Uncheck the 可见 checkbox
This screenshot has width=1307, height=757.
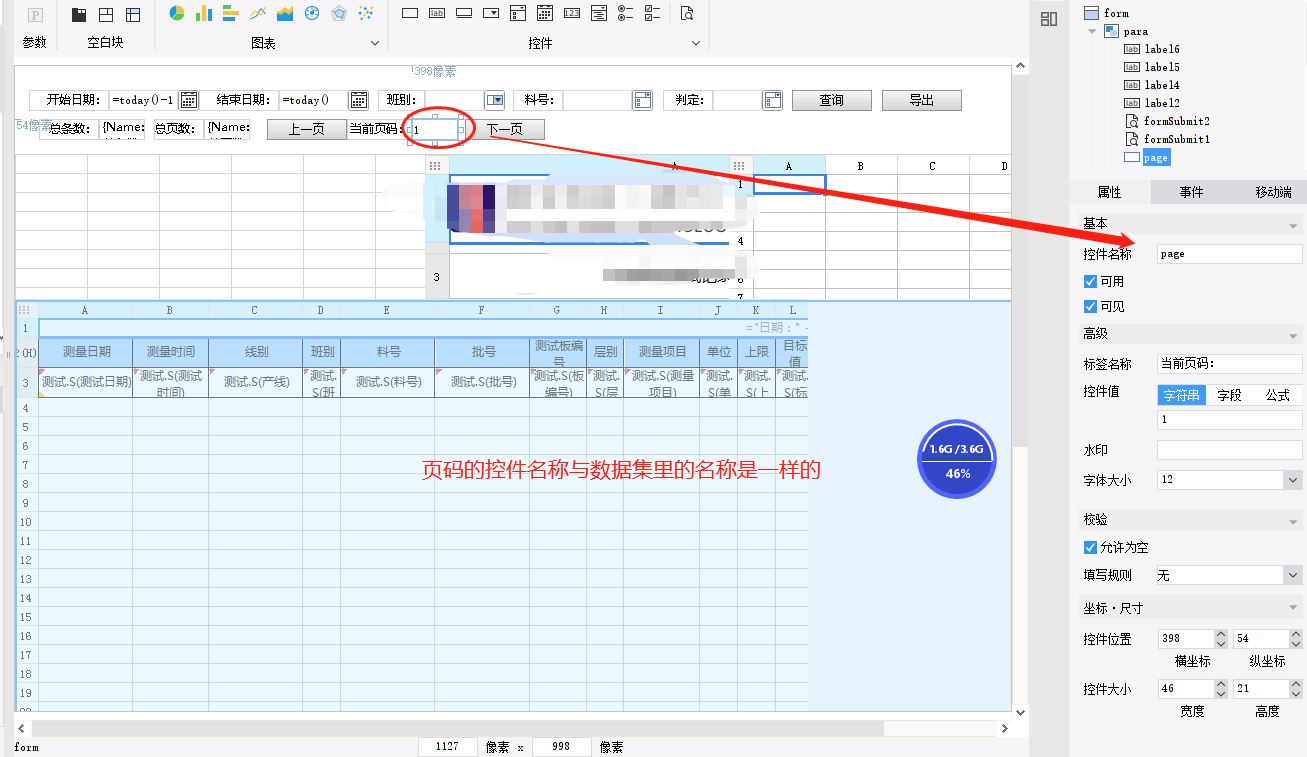(1091, 306)
